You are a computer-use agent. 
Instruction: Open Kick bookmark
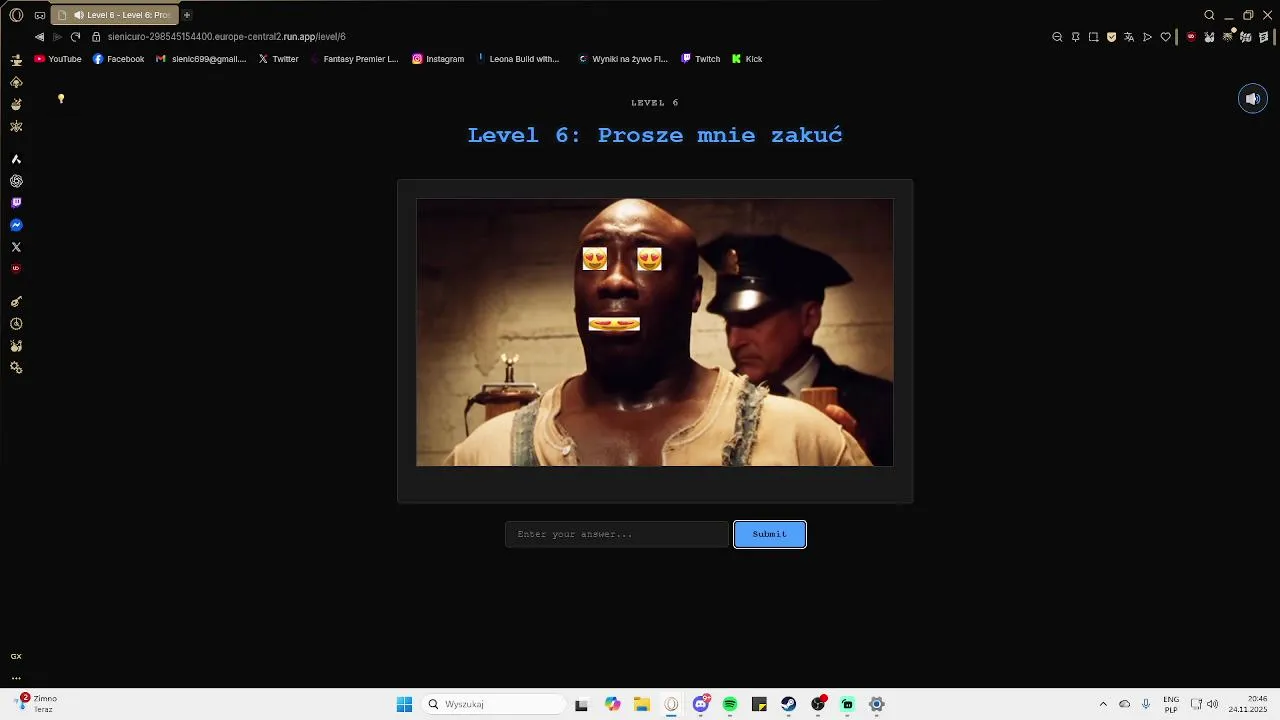pyautogui.click(x=747, y=59)
